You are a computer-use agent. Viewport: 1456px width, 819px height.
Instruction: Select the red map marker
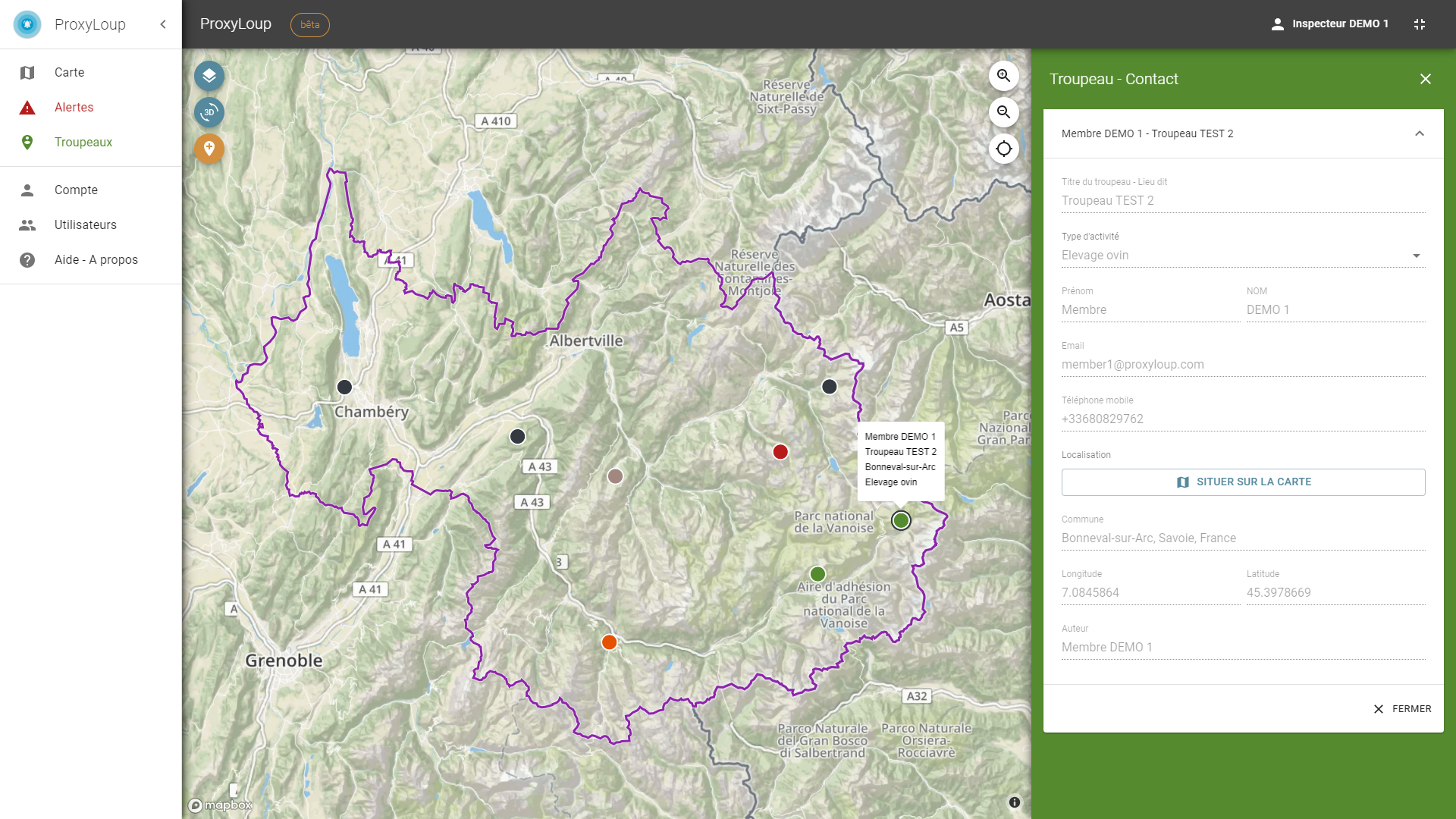pos(780,452)
